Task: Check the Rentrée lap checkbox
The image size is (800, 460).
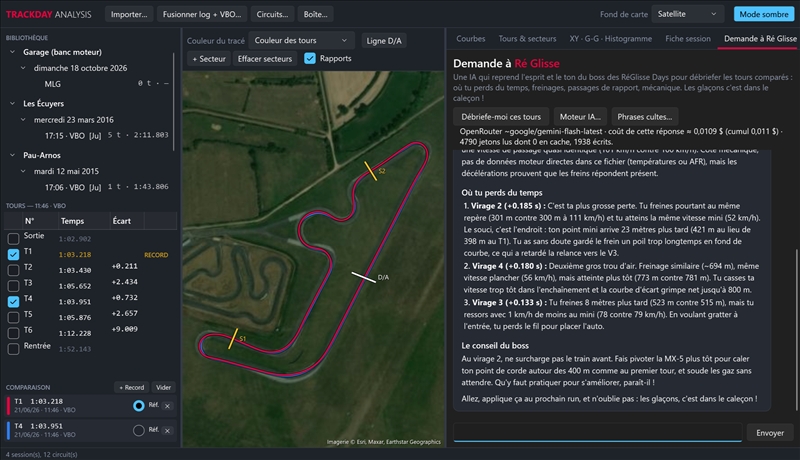Action: pos(13,349)
